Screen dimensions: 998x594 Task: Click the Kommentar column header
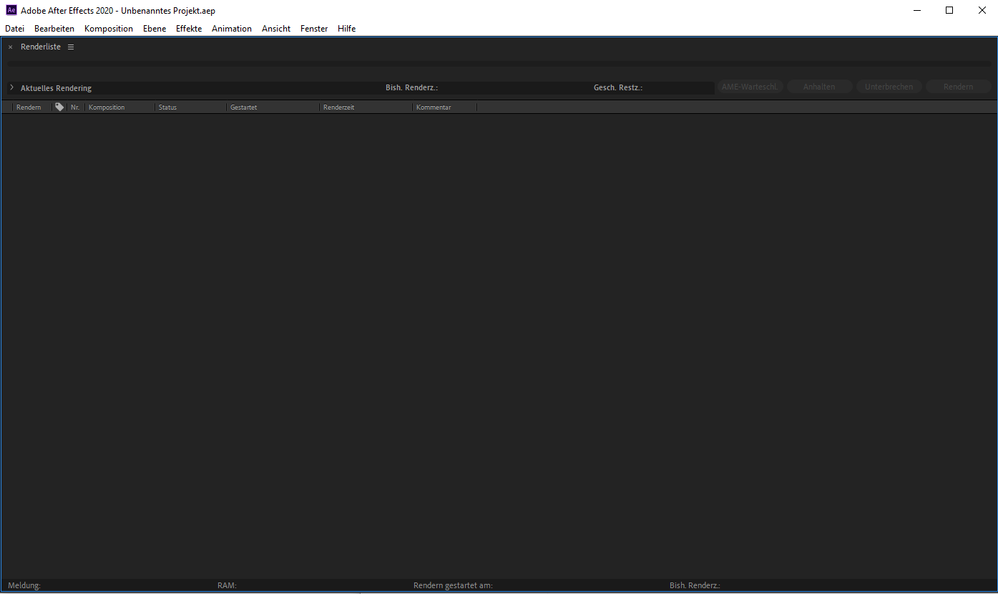[433, 107]
